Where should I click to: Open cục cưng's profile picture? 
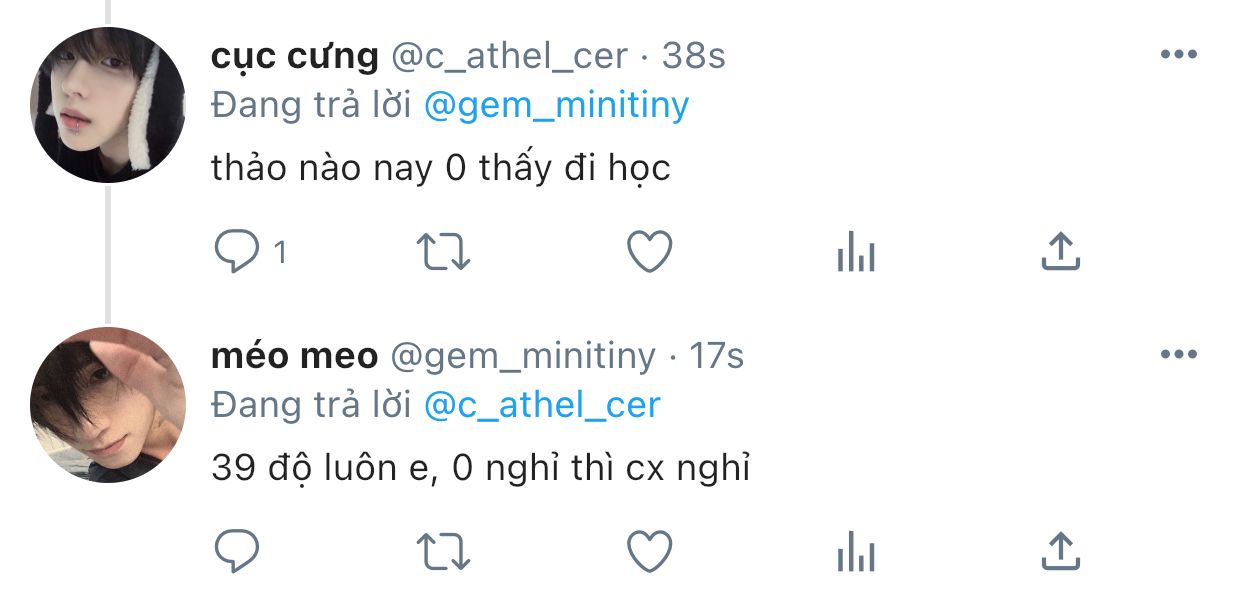[108, 105]
